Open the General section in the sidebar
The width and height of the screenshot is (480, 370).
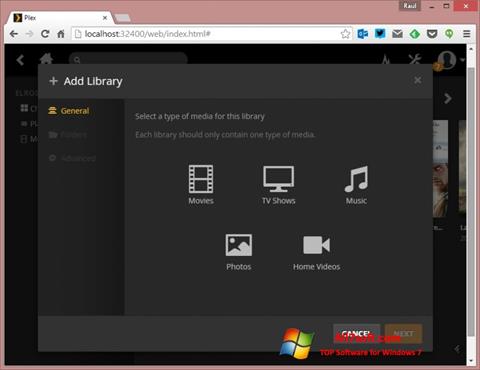tap(69, 111)
